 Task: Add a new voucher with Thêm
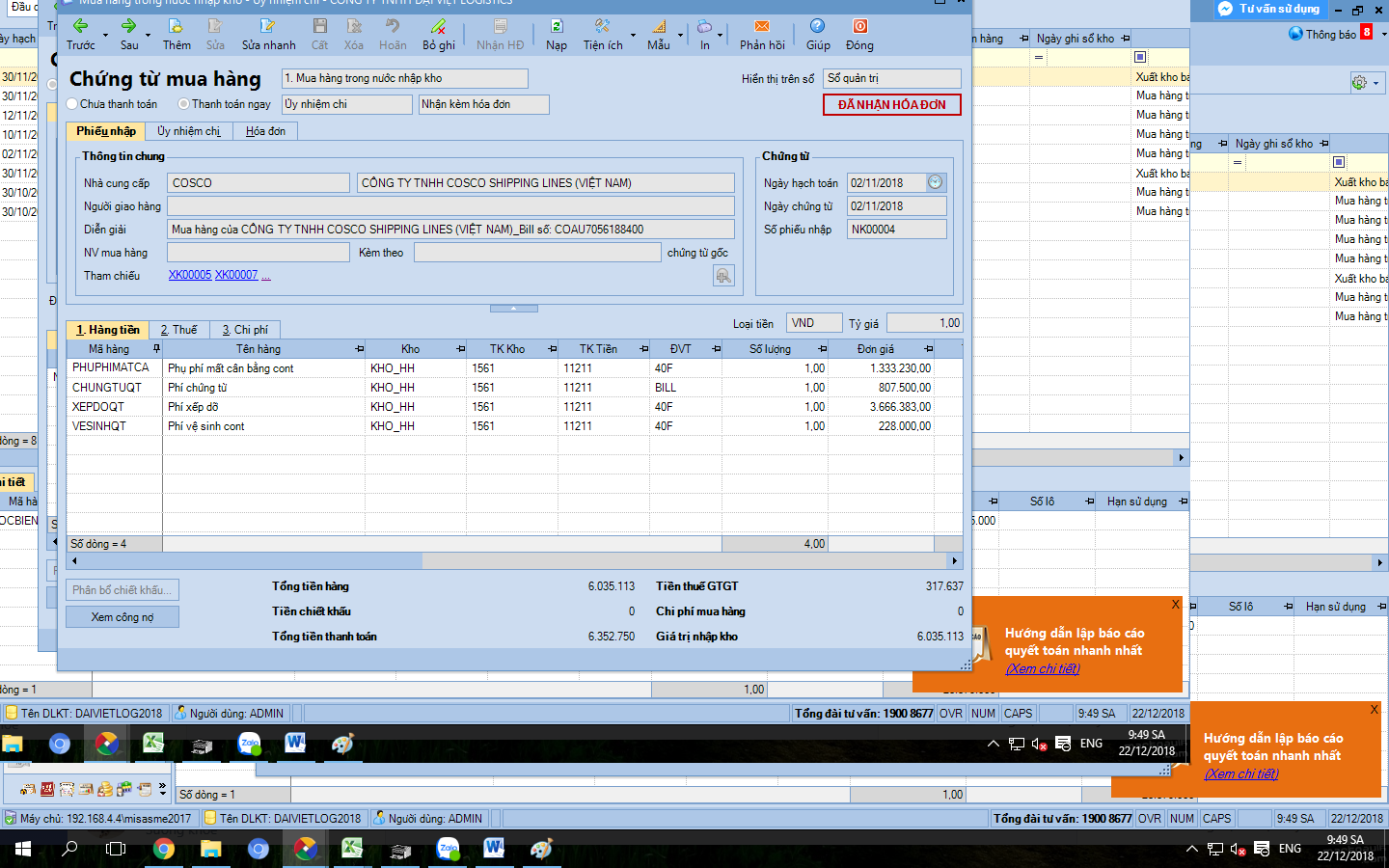coord(177,34)
